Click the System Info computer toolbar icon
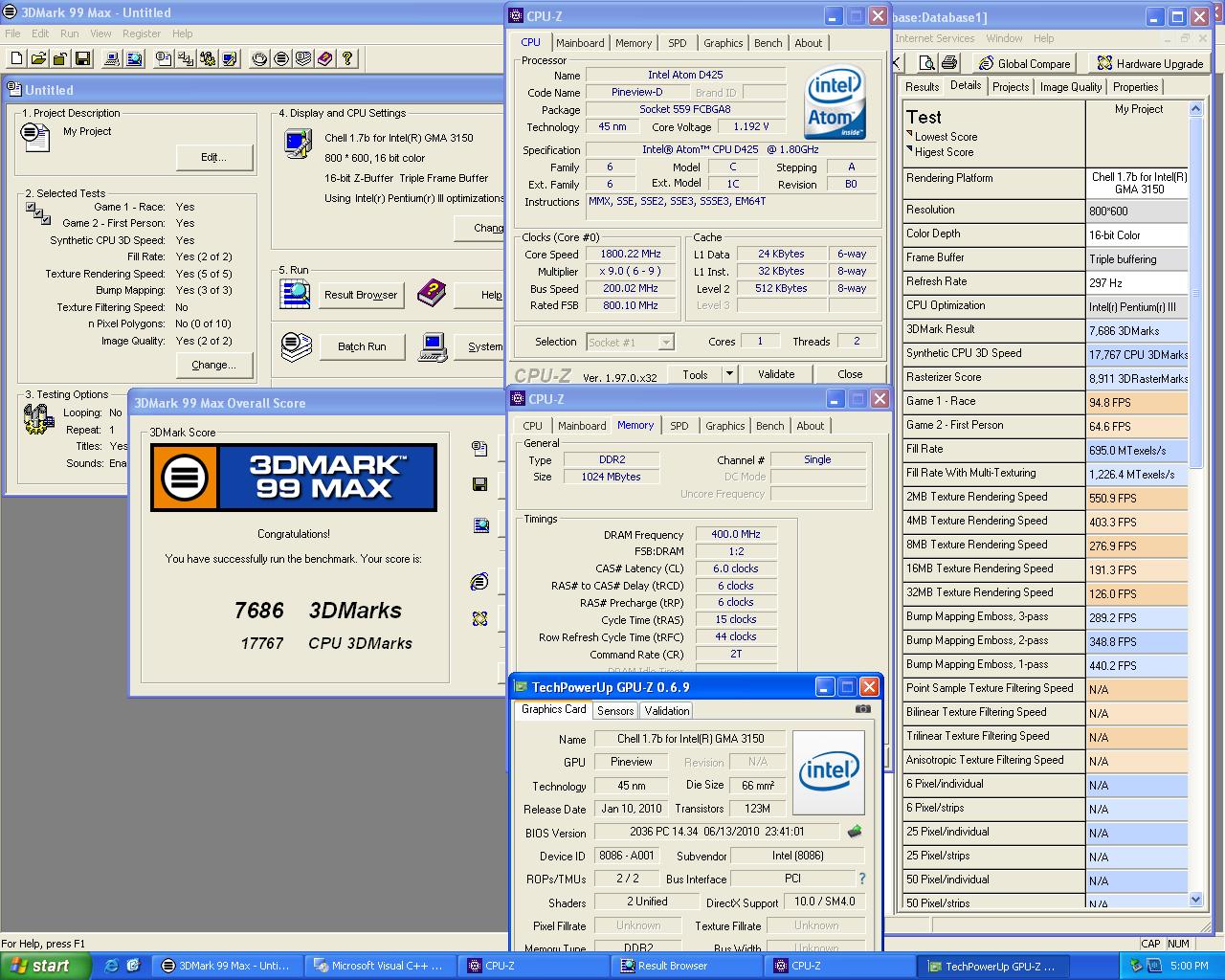This screenshot has width=1225, height=980. click(x=112, y=59)
